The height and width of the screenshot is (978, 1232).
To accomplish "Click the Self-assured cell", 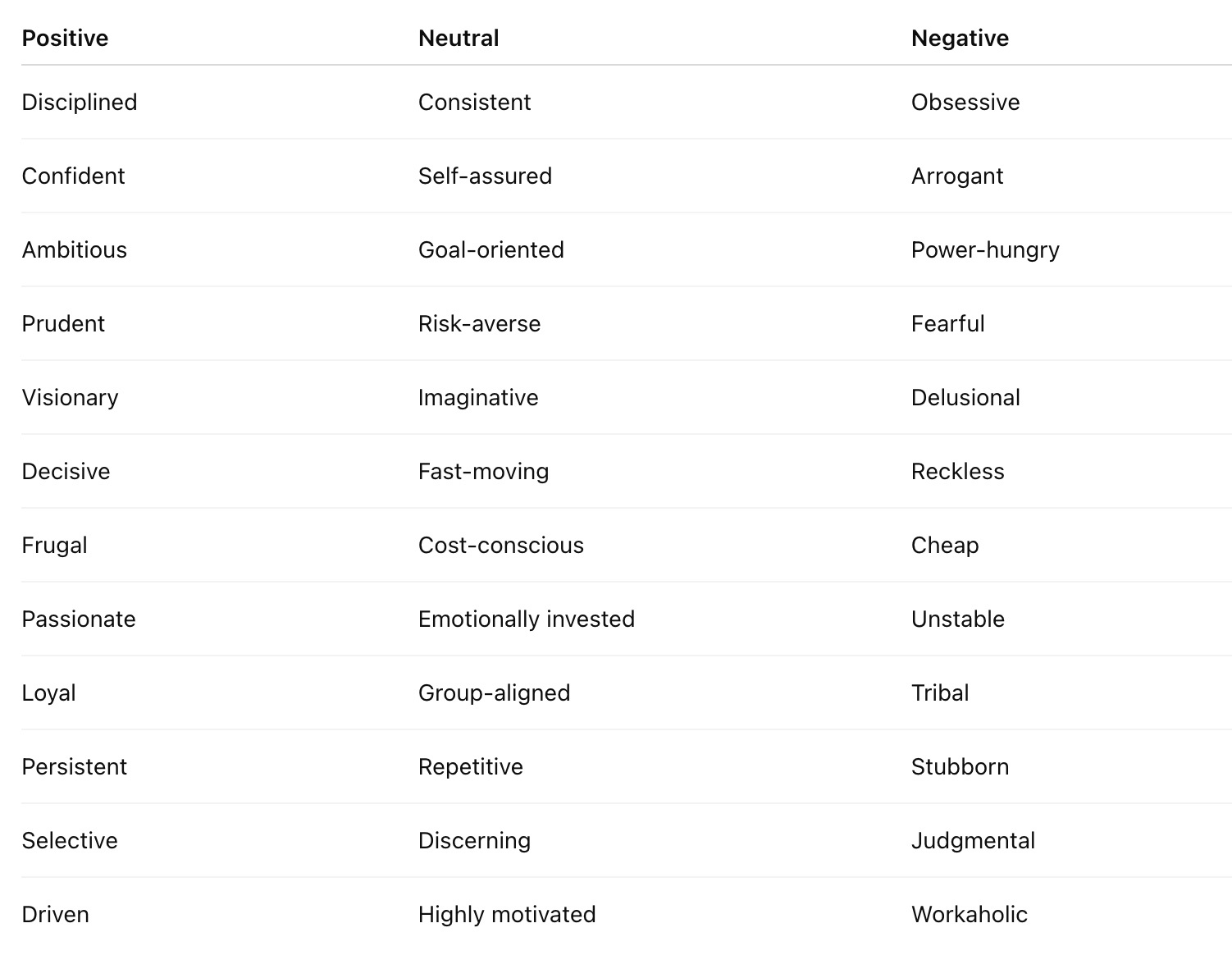I will [x=485, y=176].
